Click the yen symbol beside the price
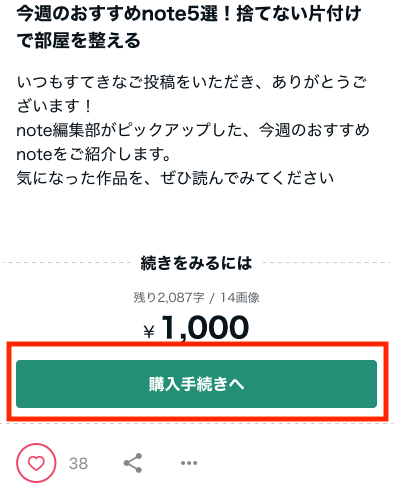The height and width of the screenshot is (498, 393). click(x=149, y=332)
